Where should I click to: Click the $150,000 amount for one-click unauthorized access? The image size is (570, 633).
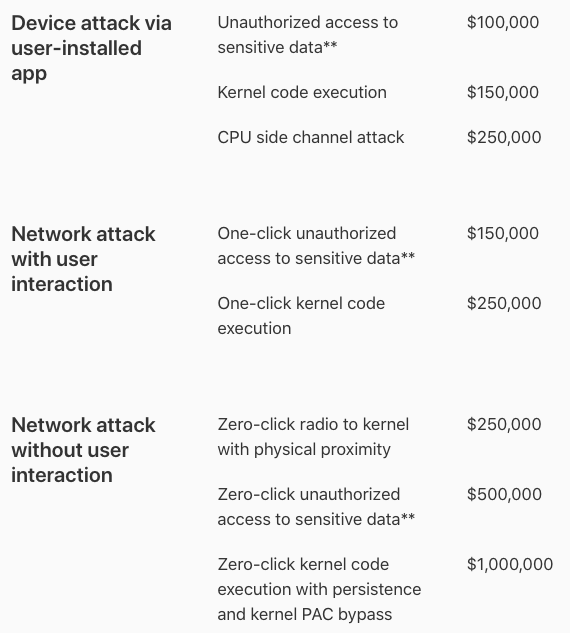point(503,233)
